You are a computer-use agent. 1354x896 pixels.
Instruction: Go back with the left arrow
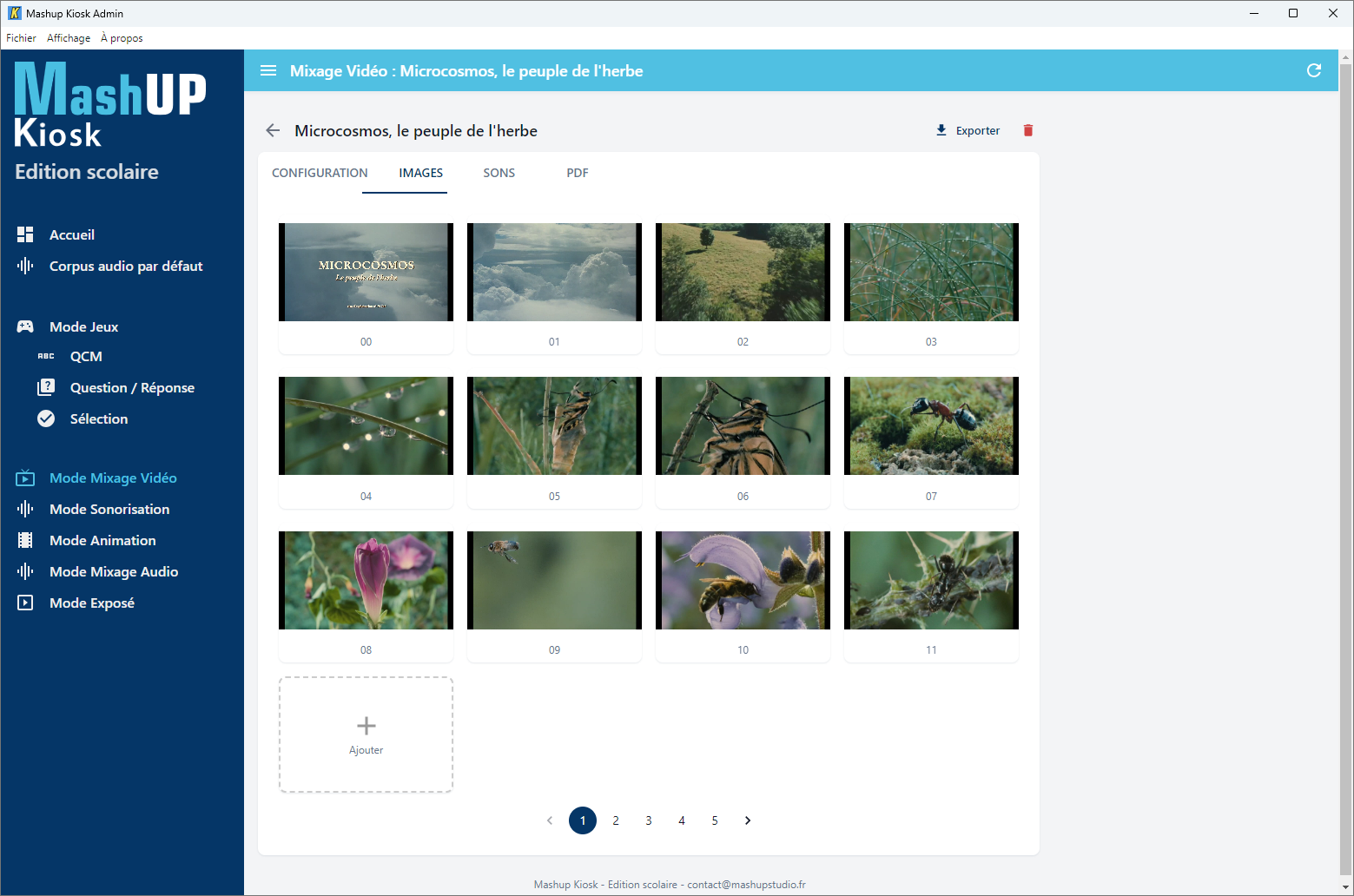tap(273, 130)
